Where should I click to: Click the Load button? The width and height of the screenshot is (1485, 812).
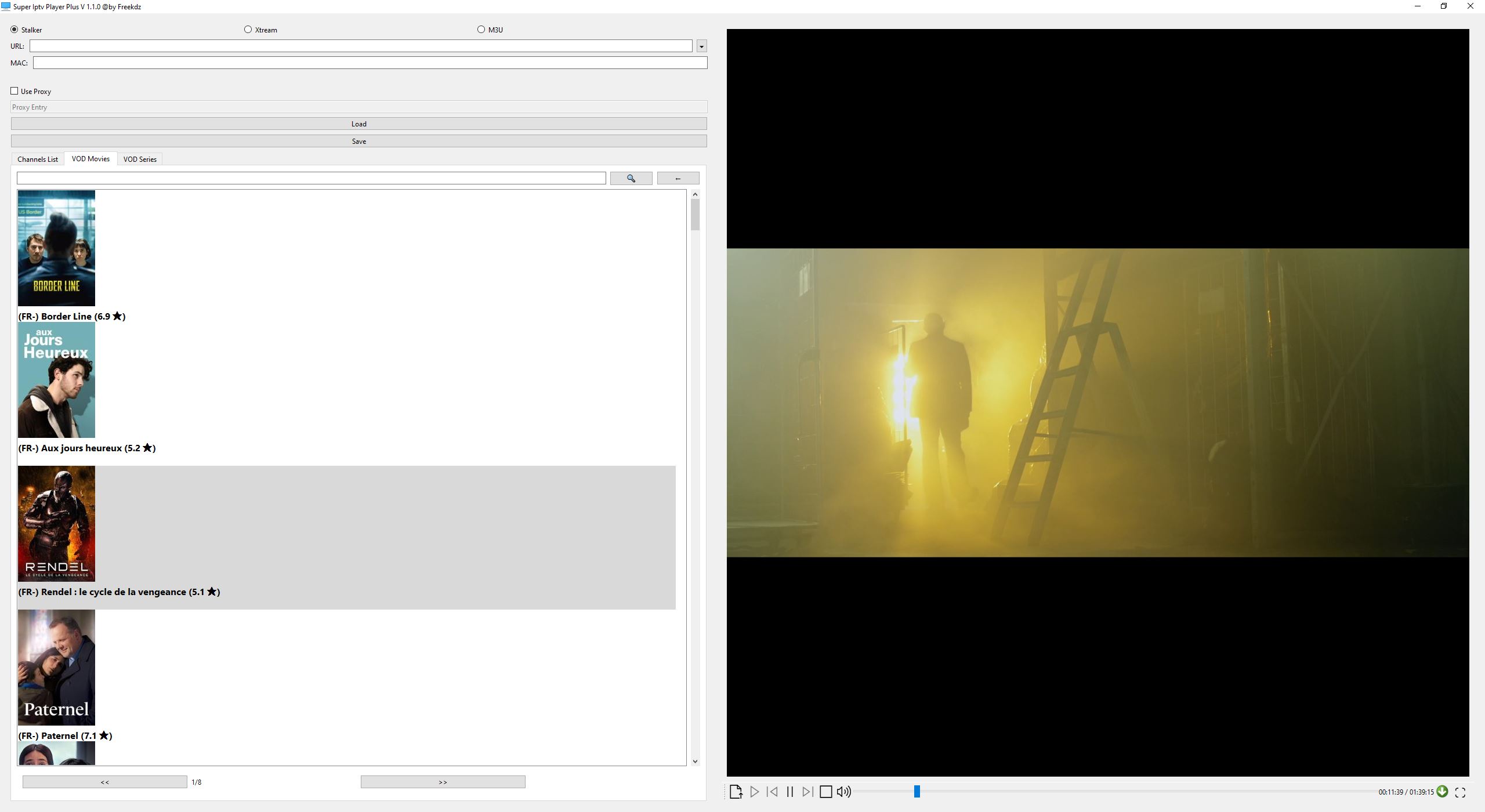click(359, 124)
